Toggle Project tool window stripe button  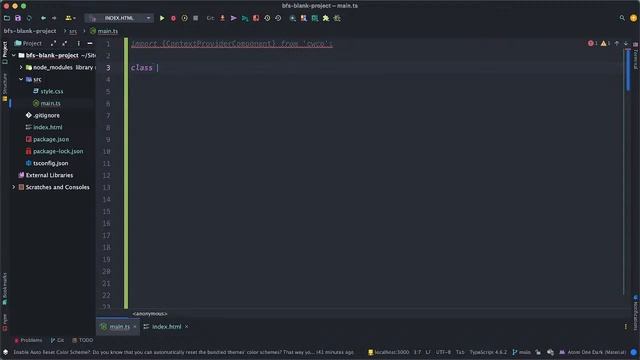[x=5, y=52]
